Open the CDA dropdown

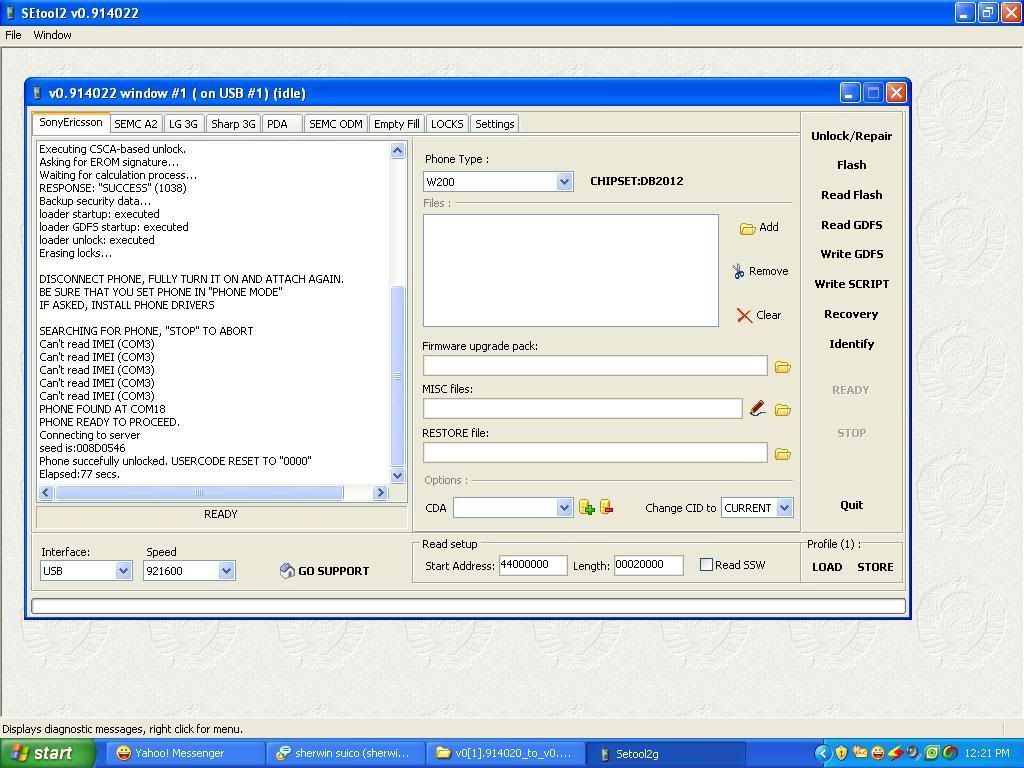click(x=564, y=507)
